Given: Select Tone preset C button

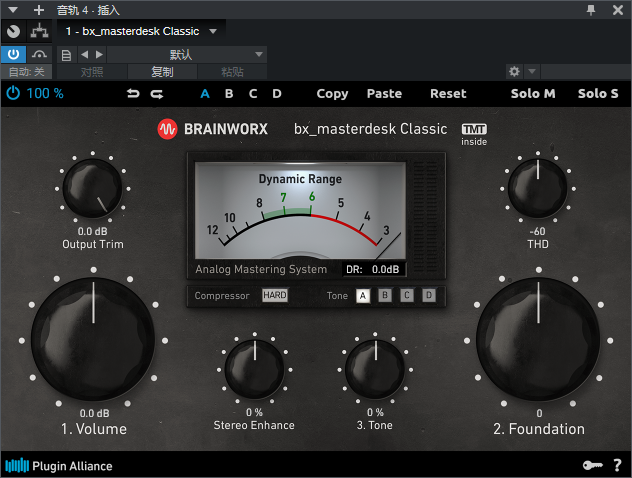Looking at the screenshot, I should click(407, 295).
